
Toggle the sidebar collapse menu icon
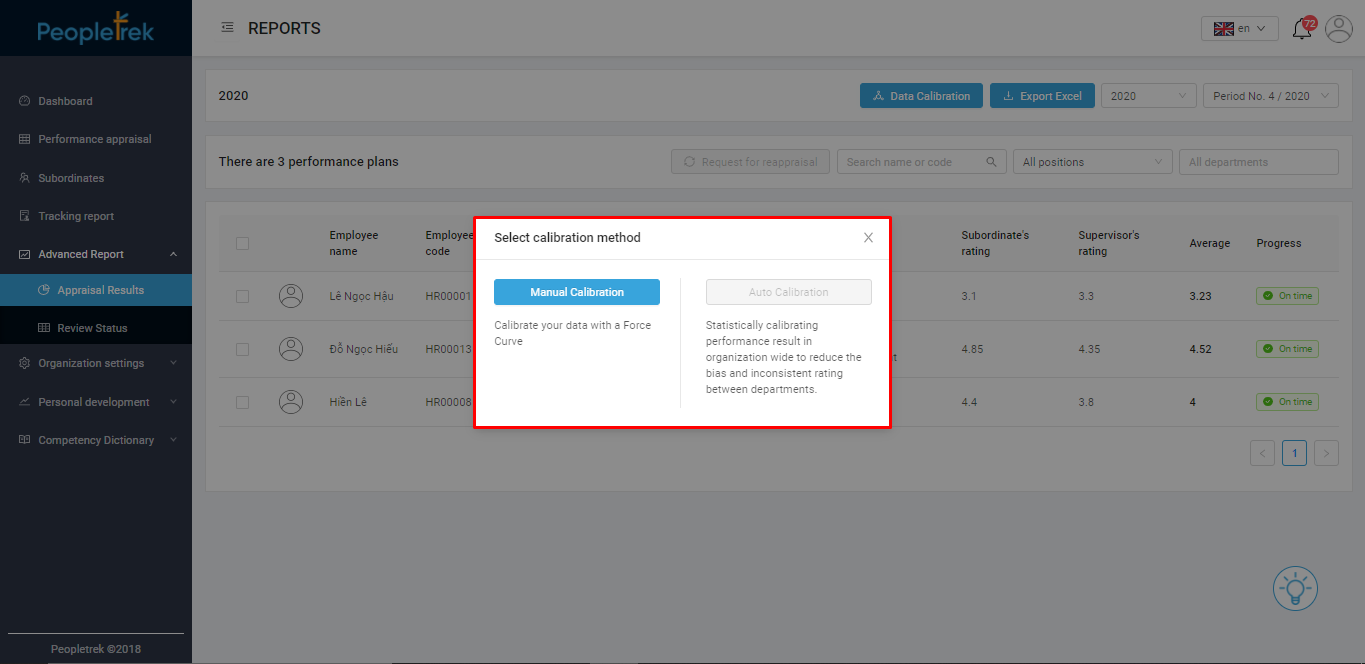pyautogui.click(x=227, y=28)
